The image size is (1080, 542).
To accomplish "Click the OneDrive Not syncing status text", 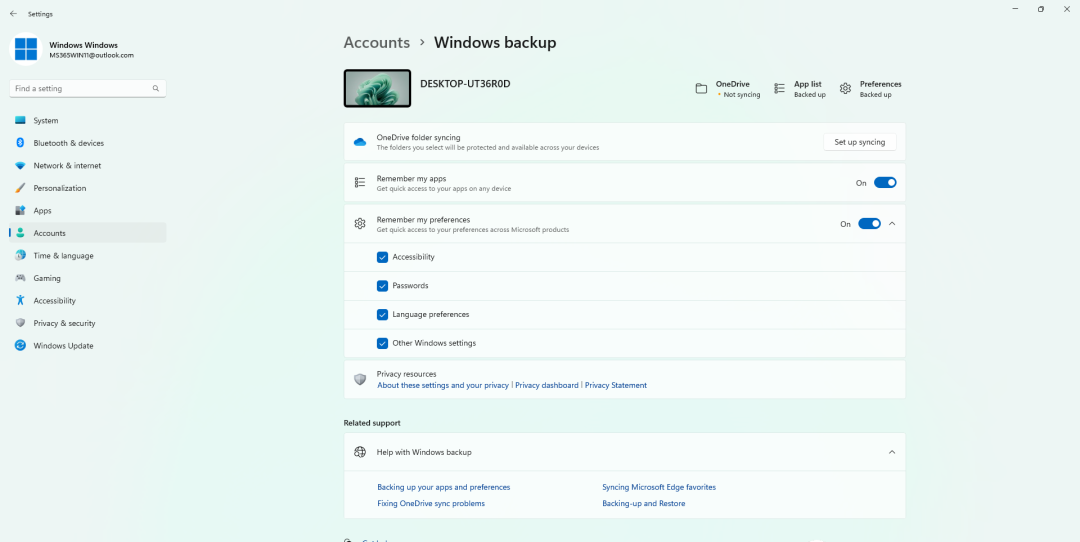I will click(x=742, y=95).
